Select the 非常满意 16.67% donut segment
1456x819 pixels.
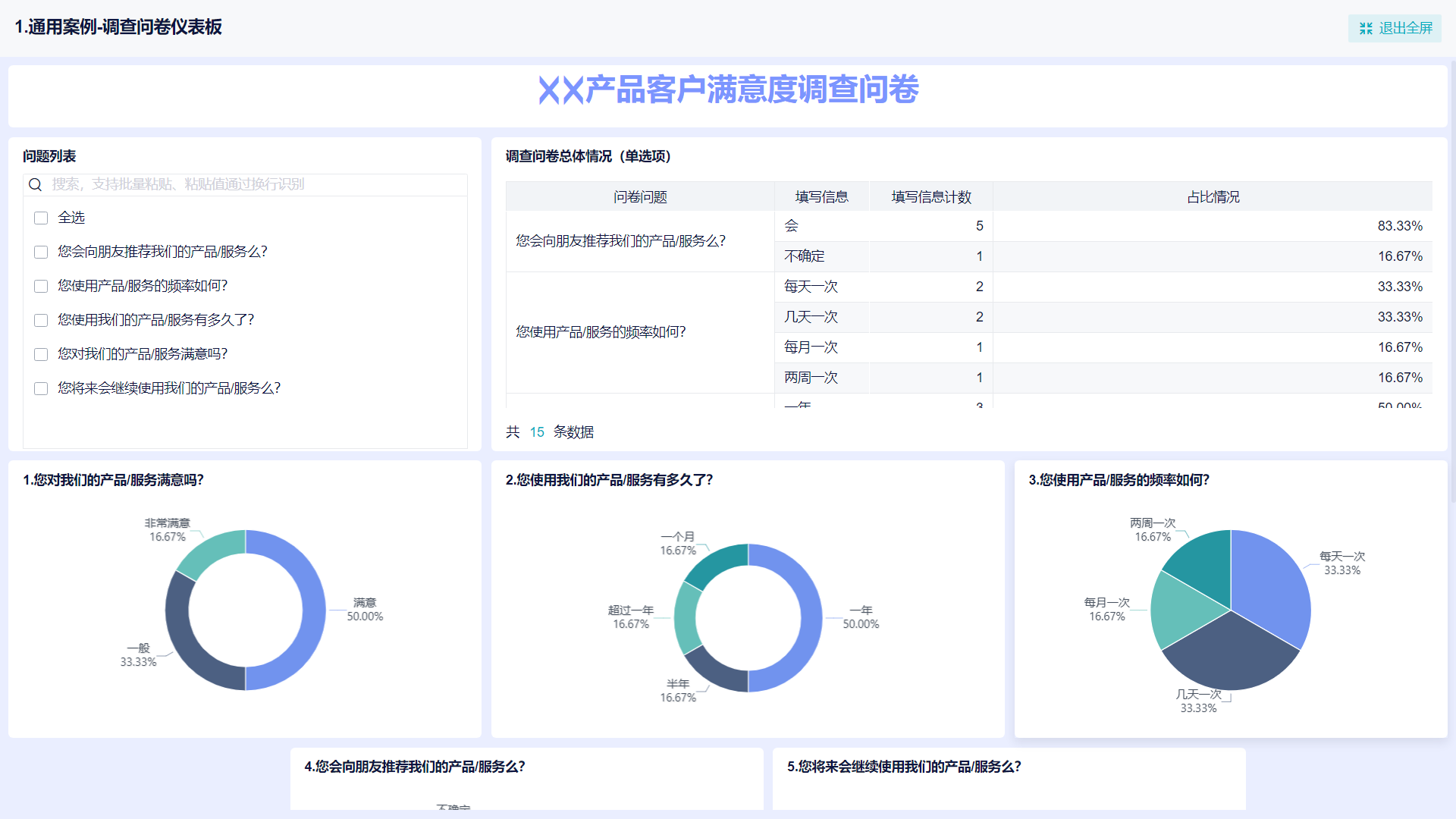(x=215, y=548)
